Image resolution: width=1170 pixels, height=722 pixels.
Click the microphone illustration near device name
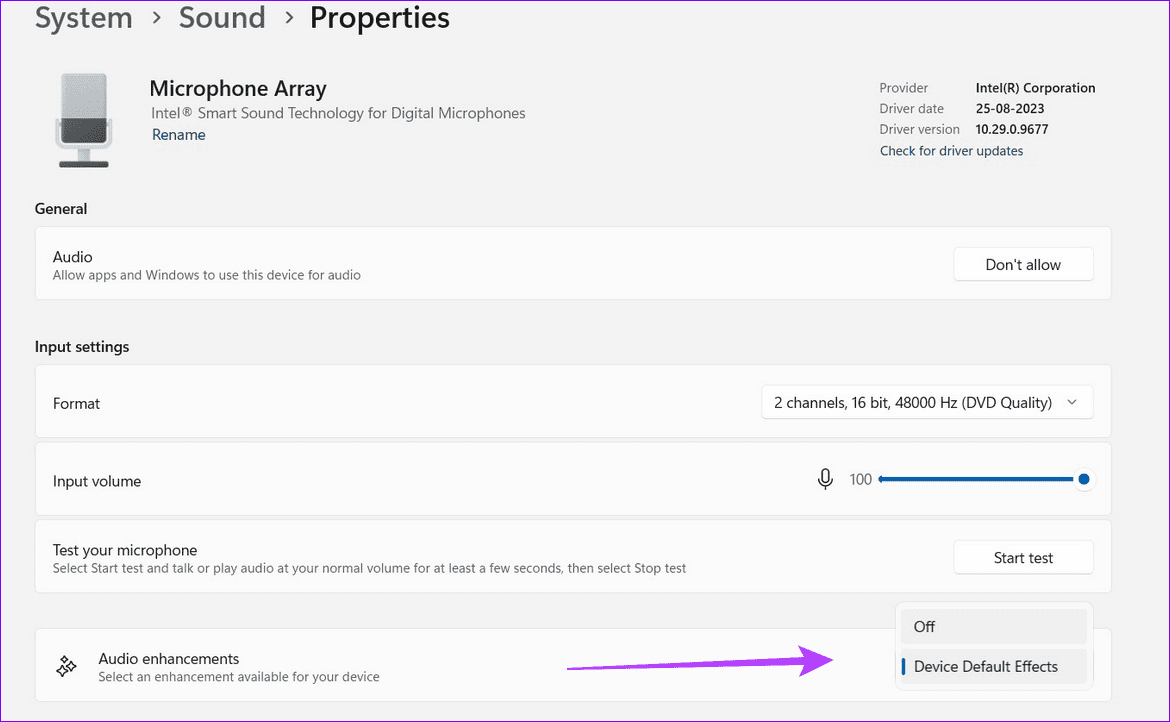coord(84,119)
